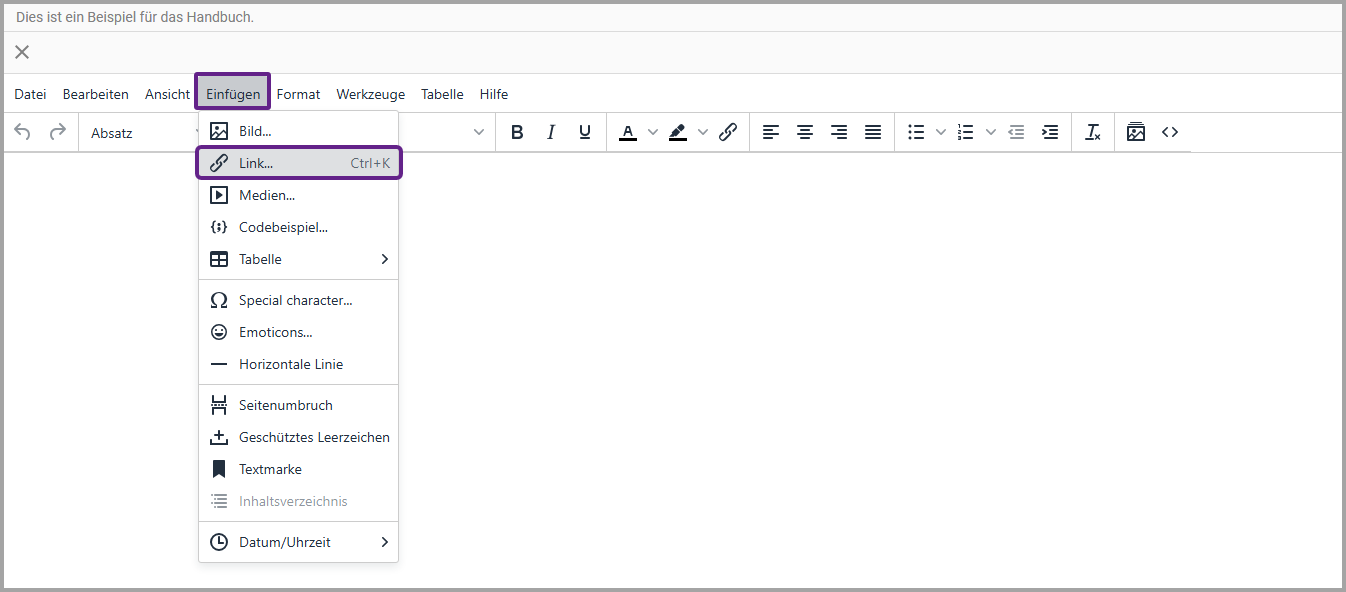Image resolution: width=1346 pixels, height=592 pixels.
Task: Increase the paragraph indent
Action: [x=1050, y=132]
